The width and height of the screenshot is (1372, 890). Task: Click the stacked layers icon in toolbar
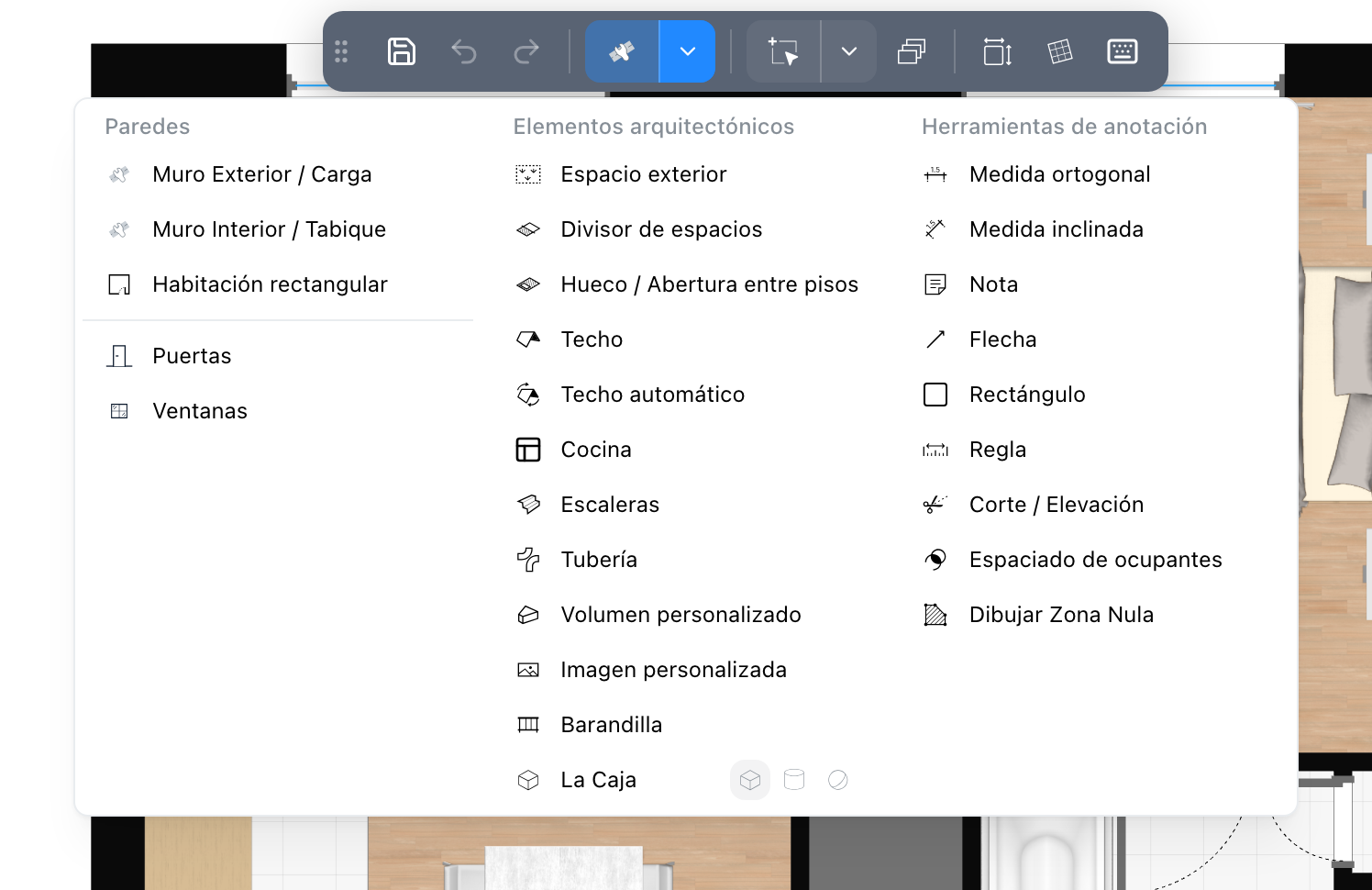pos(912,51)
